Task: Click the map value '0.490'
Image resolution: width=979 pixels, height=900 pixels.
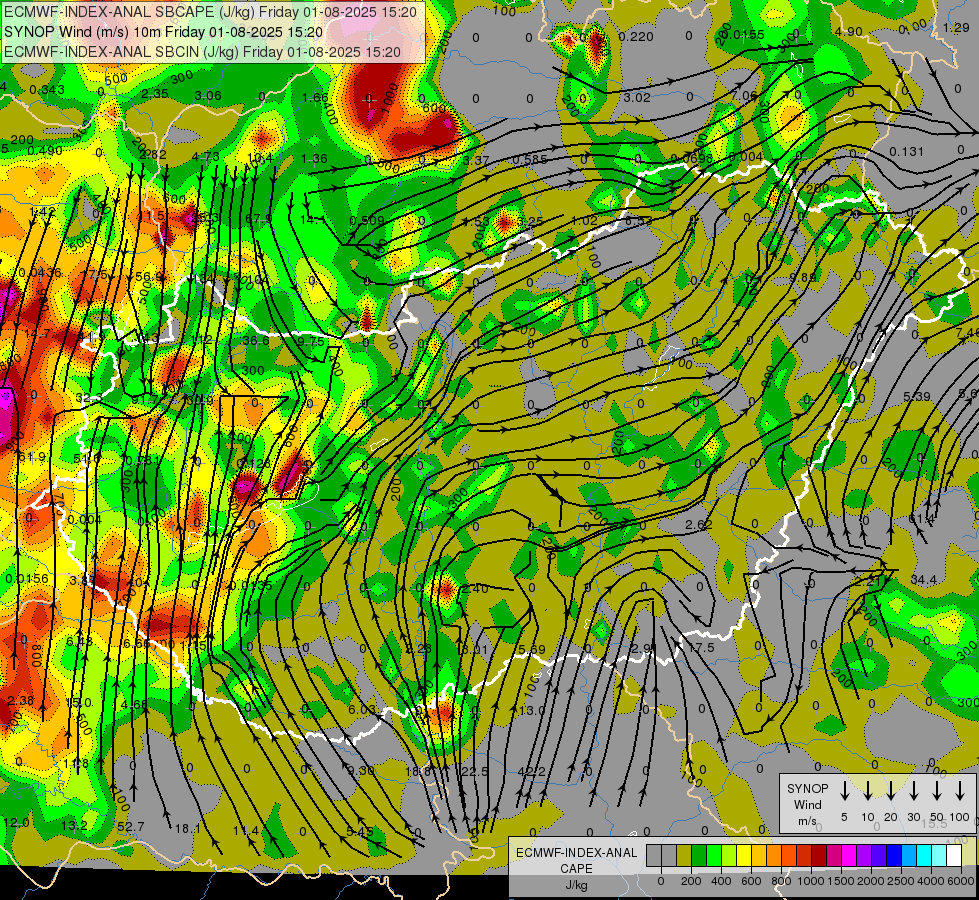Action: pos(45,151)
